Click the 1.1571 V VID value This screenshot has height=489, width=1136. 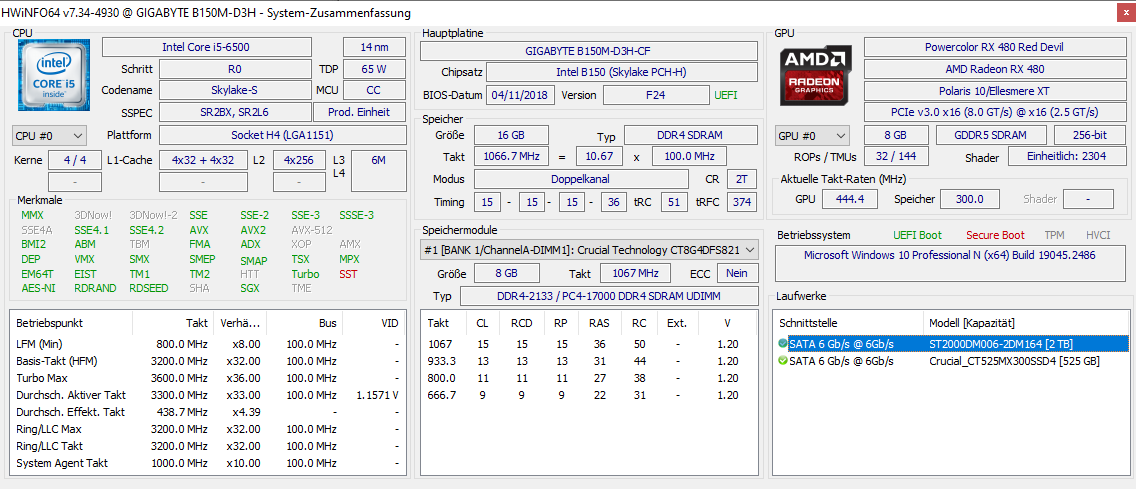(377, 395)
